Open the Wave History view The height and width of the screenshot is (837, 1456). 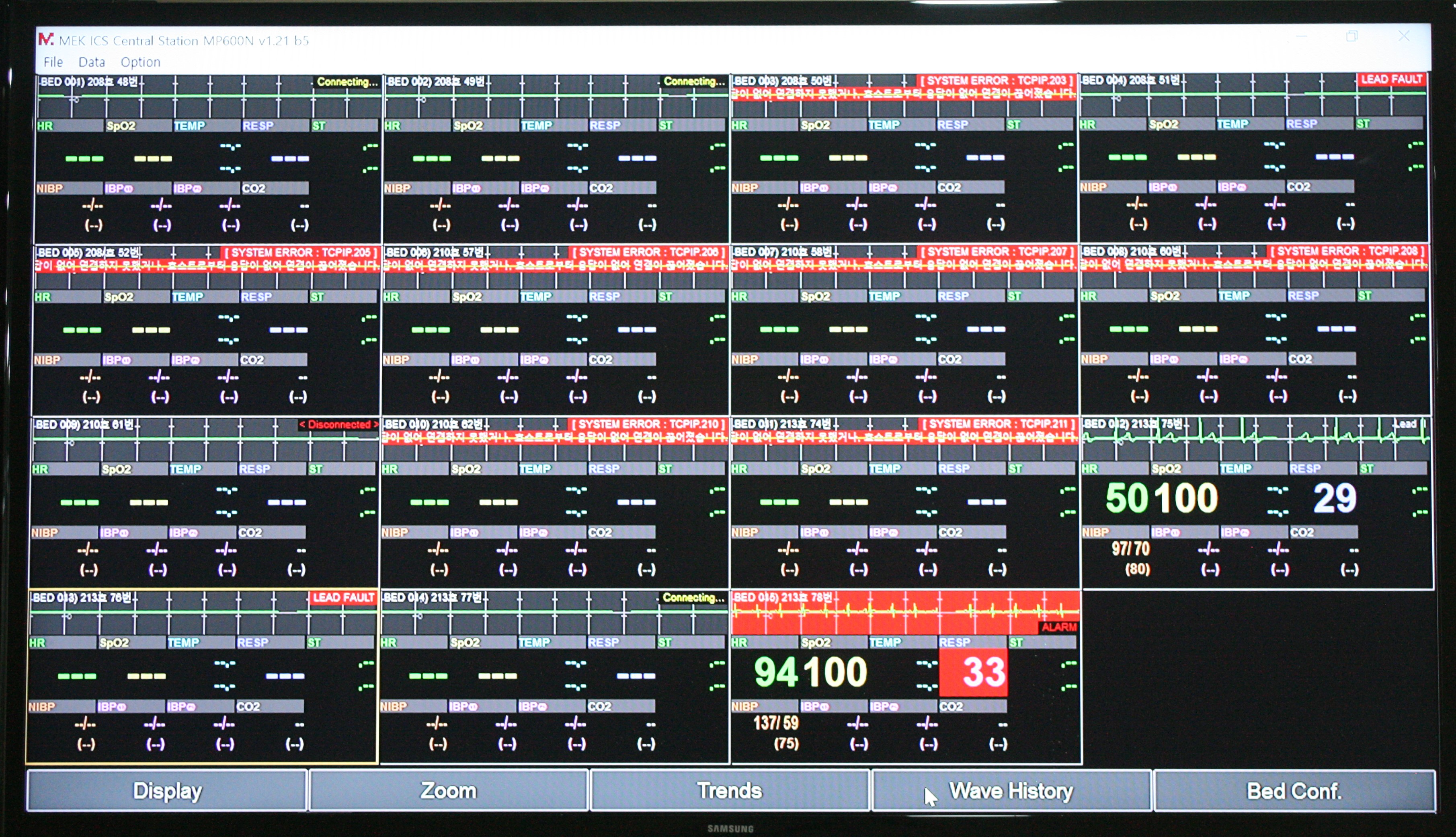[1011, 791]
